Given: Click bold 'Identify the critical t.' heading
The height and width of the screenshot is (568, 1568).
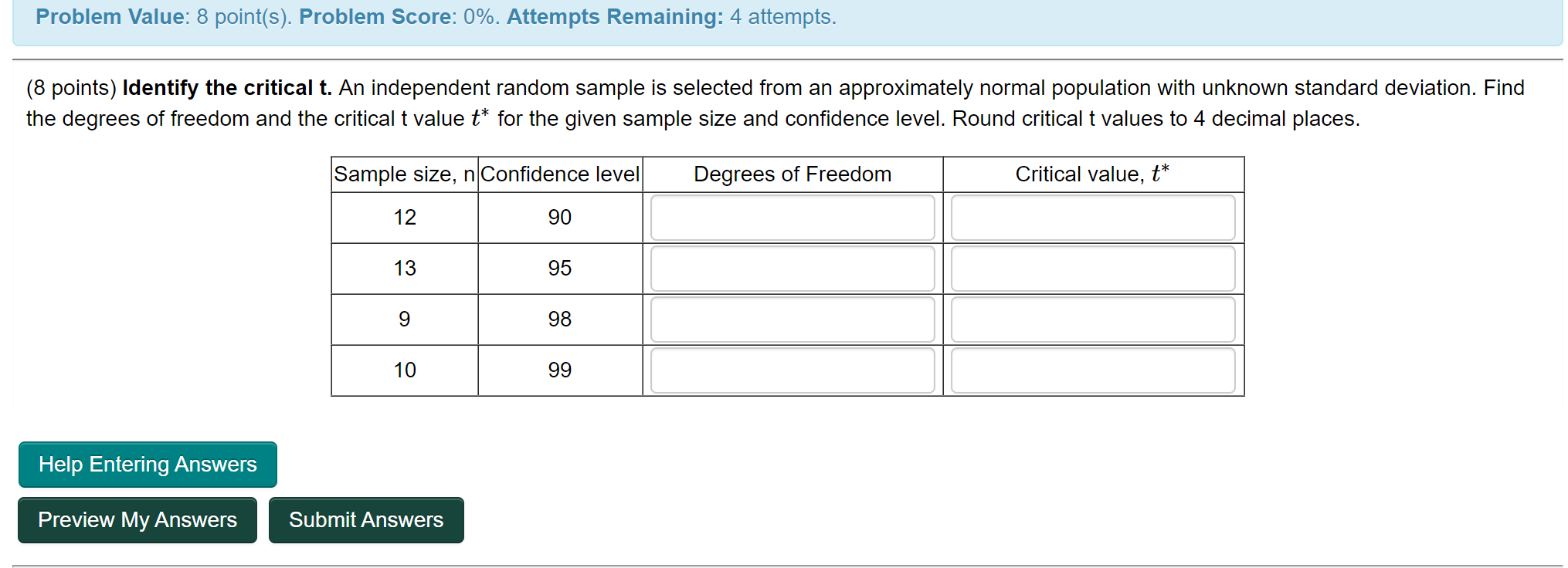Looking at the screenshot, I should [227, 88].
